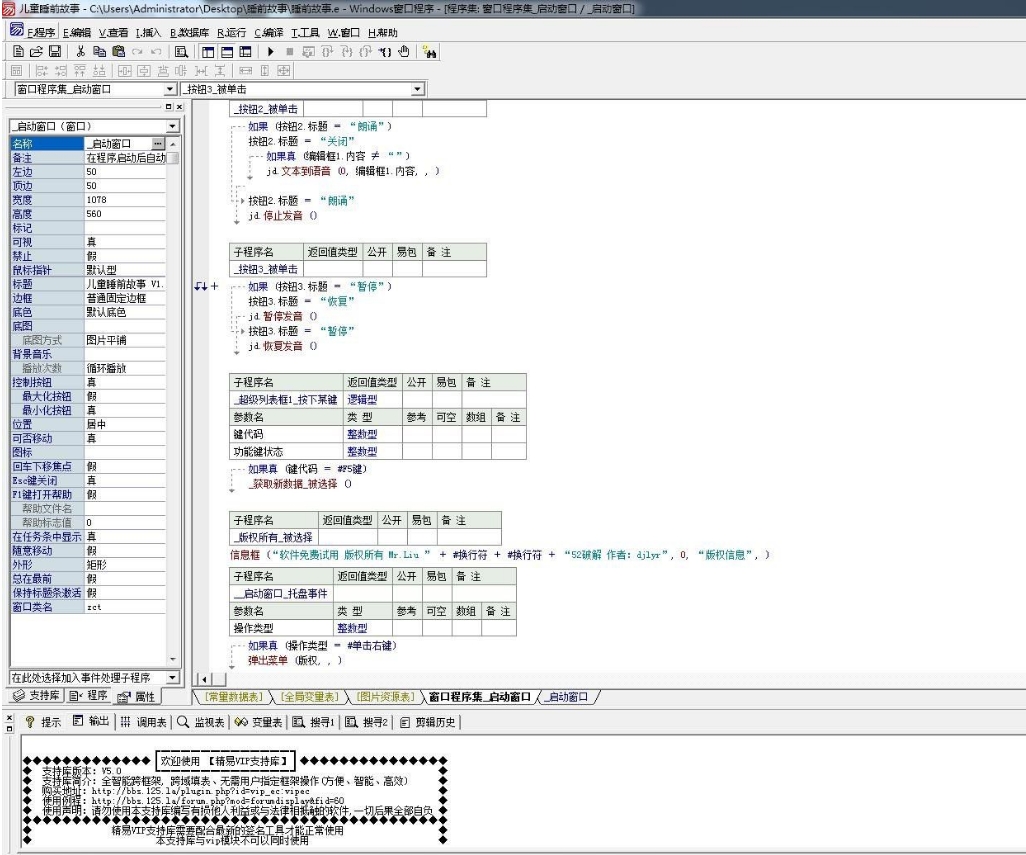The height and width of the screenshot is (855, 1026).
Task: Click the Cut scissors icon
Action: [x=81, y=49]
